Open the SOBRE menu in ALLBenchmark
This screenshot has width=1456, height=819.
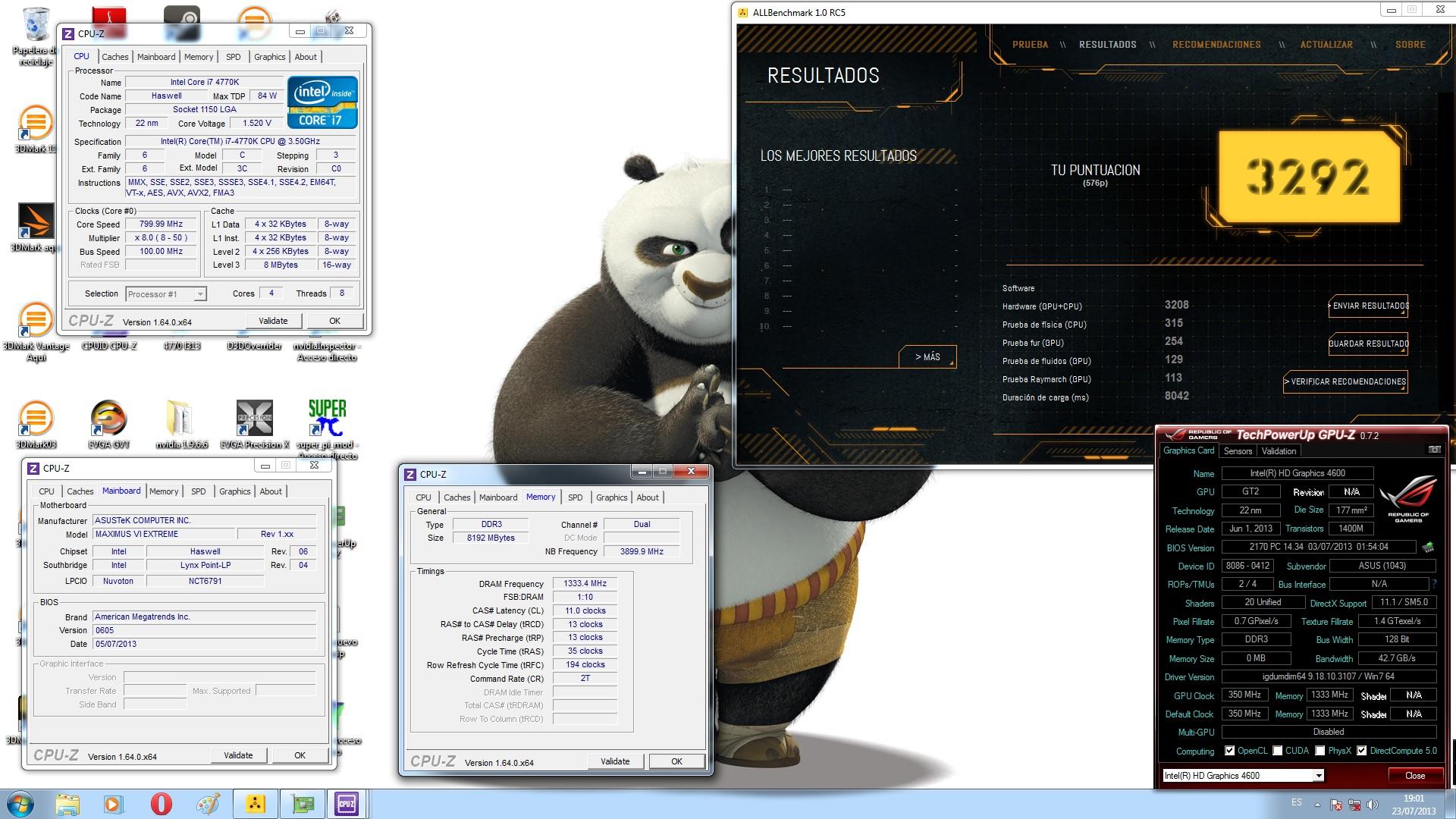[1410, 45]
